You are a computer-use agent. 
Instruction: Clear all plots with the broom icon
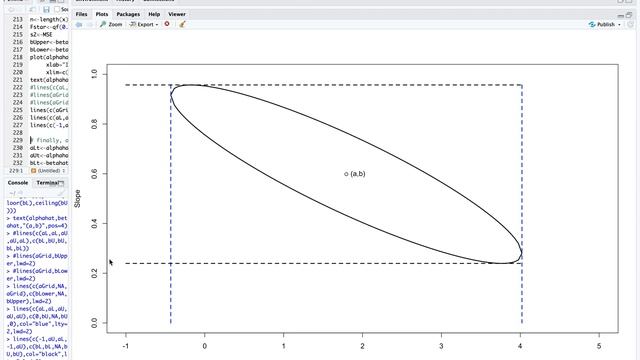tap(182, 24)
